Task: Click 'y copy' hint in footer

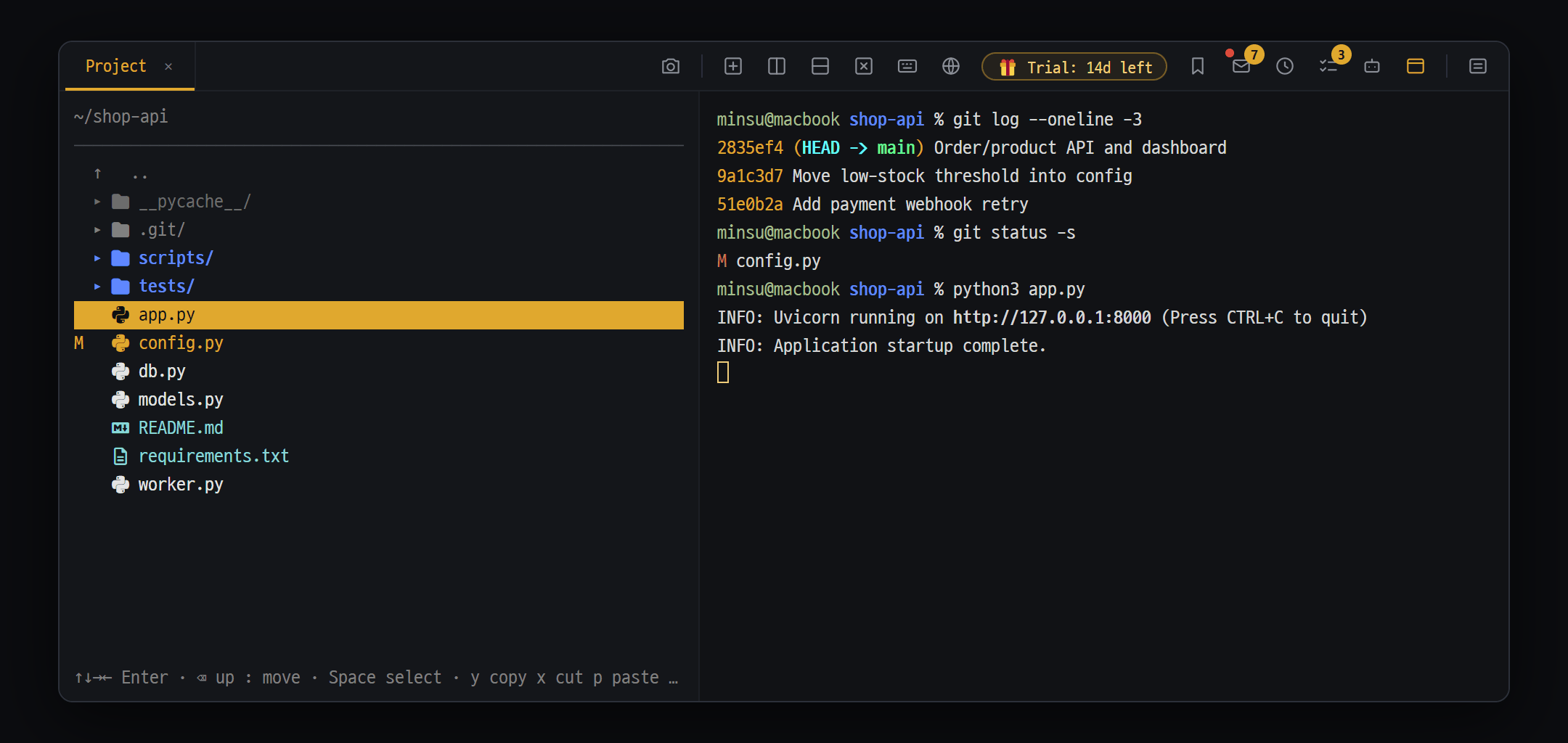Action: pos(498,678)
